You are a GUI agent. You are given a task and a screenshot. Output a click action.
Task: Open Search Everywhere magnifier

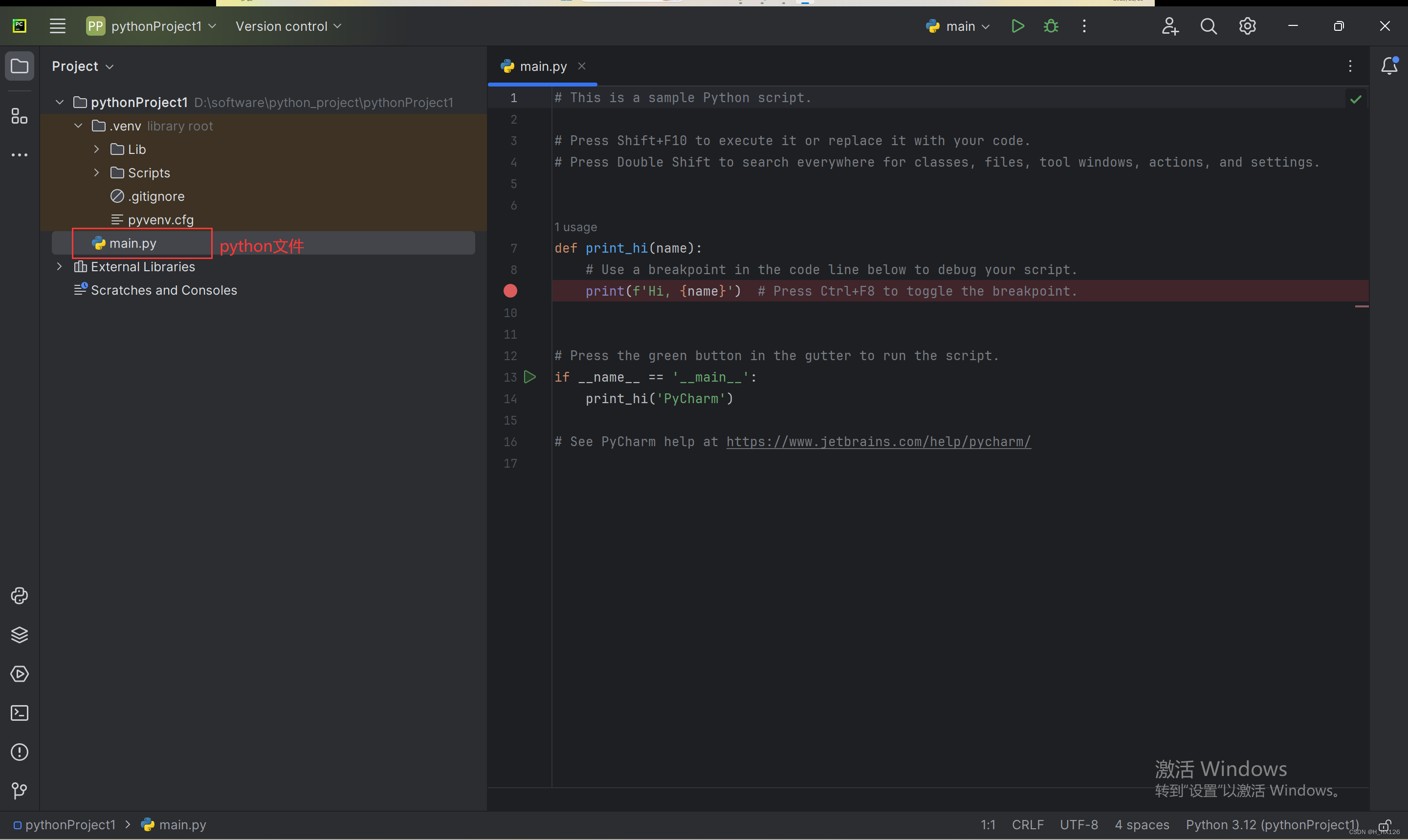[x=1209, y=26]
